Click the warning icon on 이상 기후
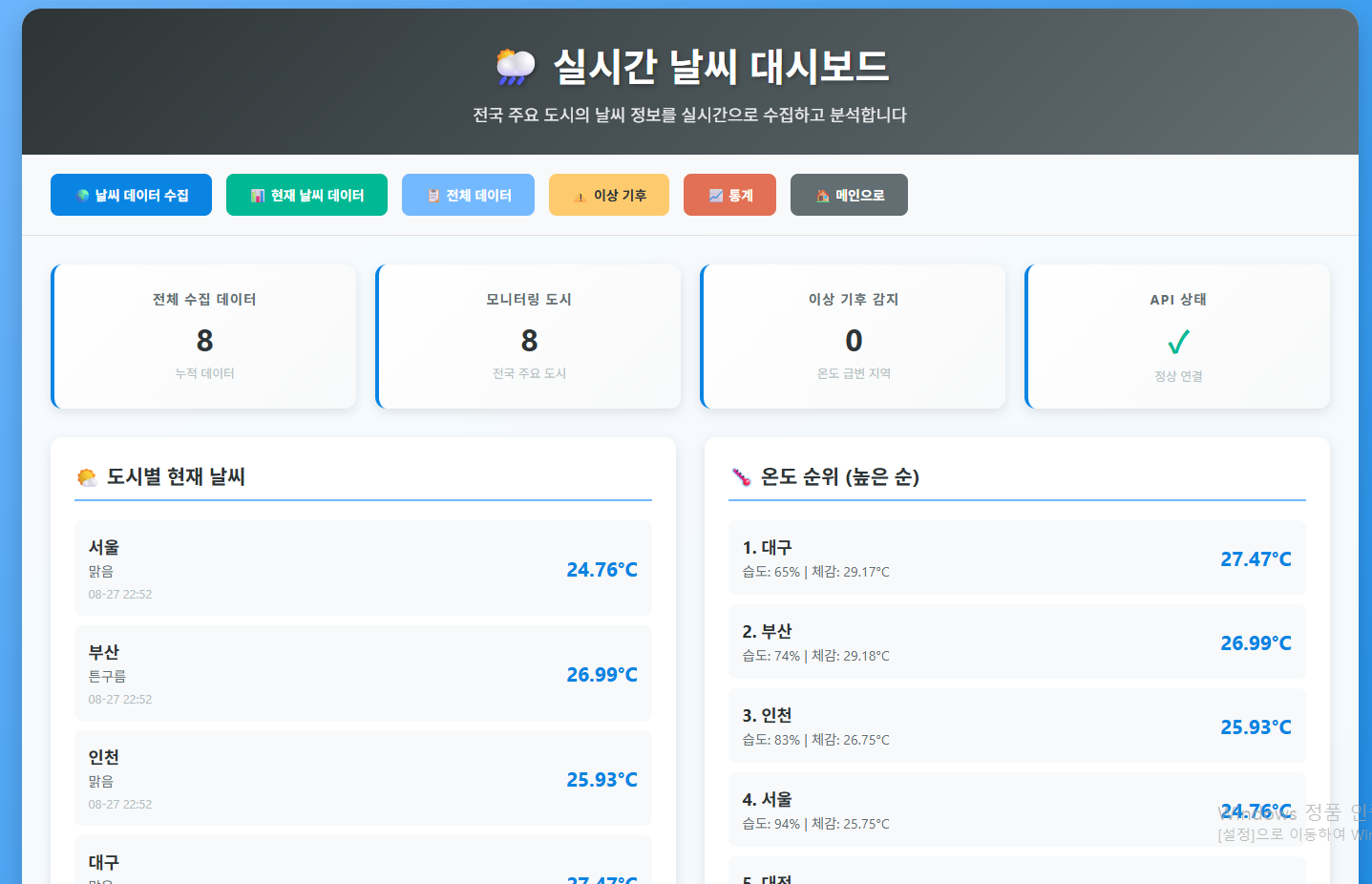1372x884 pixels. click(x=580, y=197)
